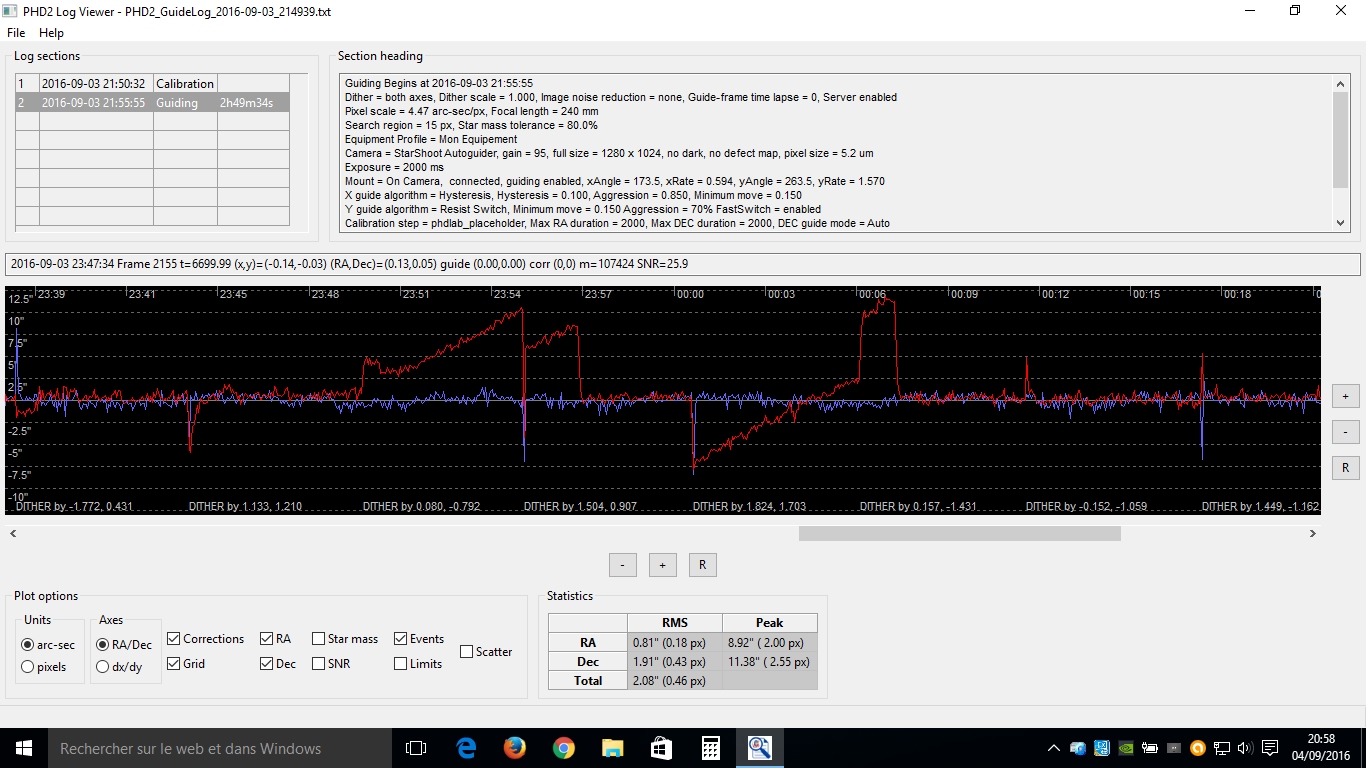Click the graph's horizontal scrollbar thumb
The width and height of the screenshot is (1366, 768).
coord(960,534)
